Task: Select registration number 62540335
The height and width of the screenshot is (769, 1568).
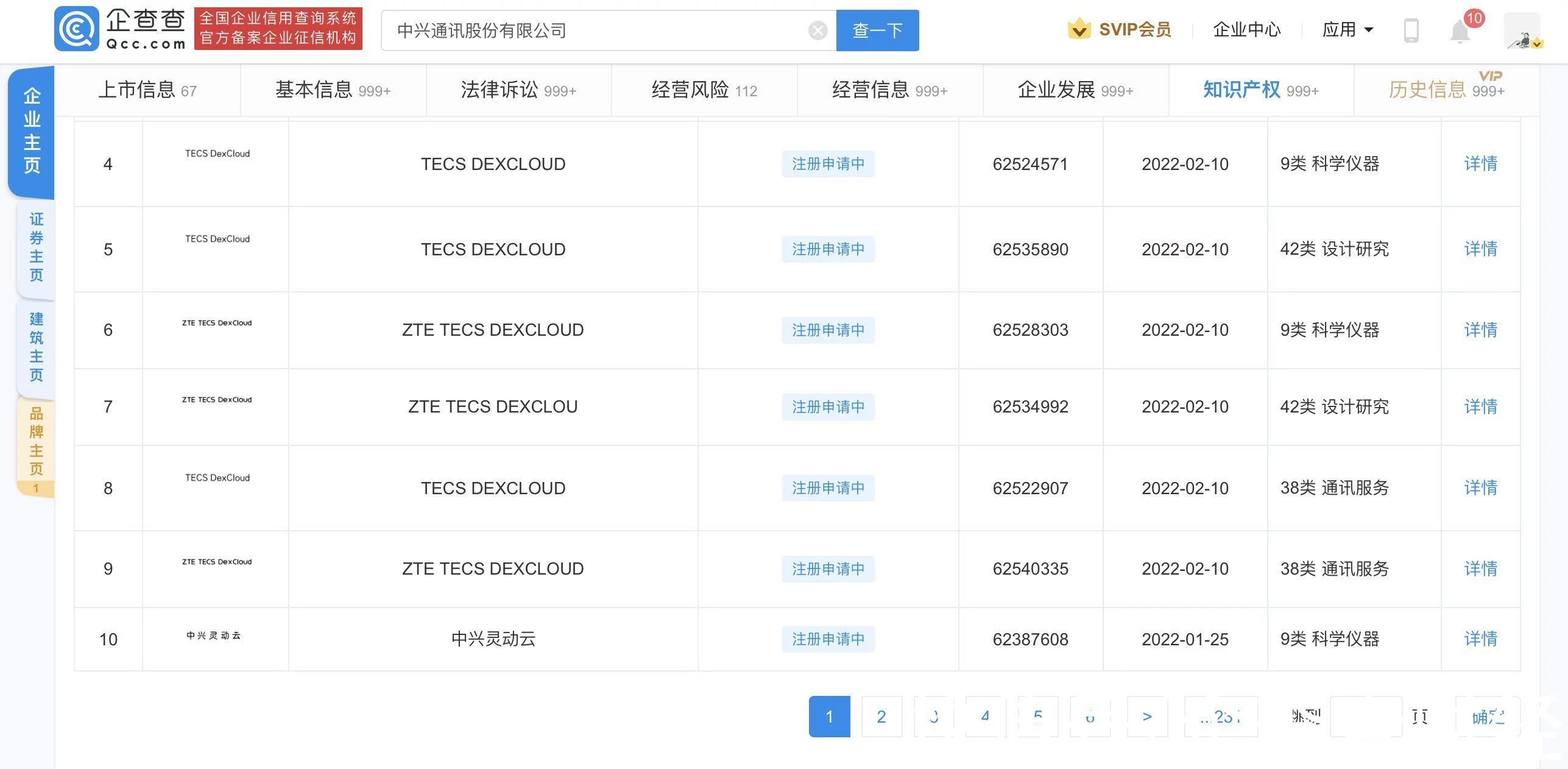Action: click(x=1030, y=569)
